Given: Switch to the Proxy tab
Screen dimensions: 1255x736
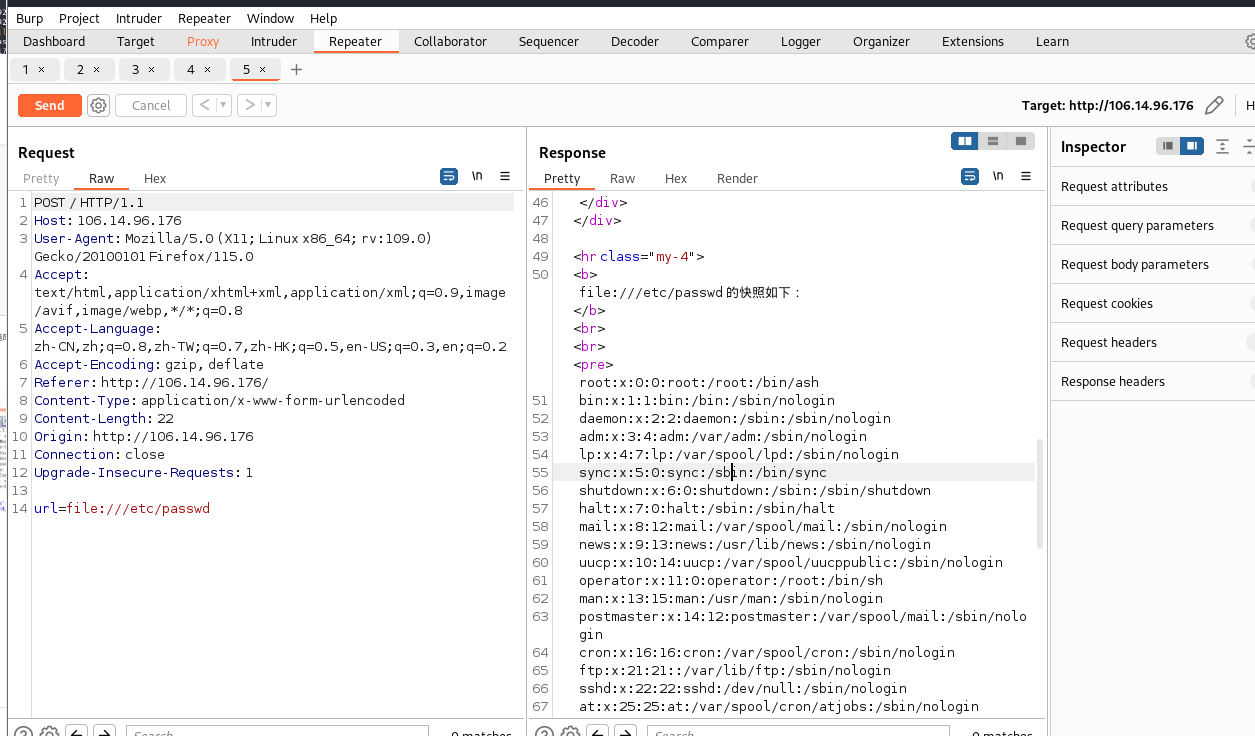Looking at the screenshot, I should point(203,41).
